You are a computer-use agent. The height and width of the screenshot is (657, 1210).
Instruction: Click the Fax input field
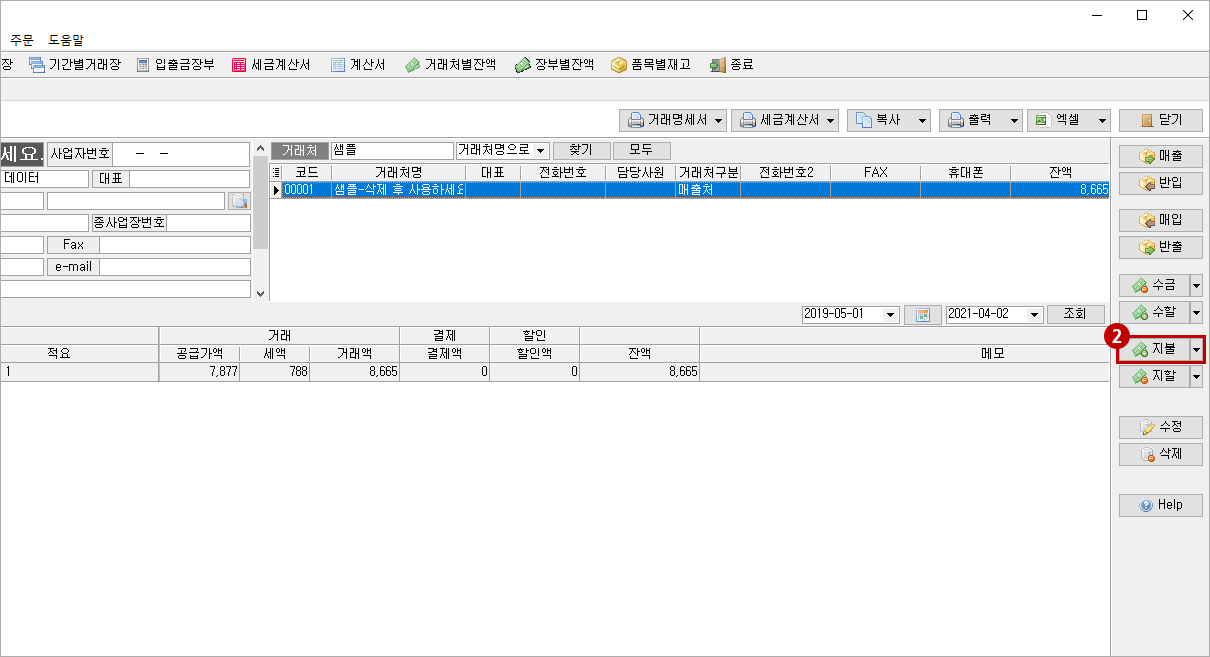(x=175, y=245)
